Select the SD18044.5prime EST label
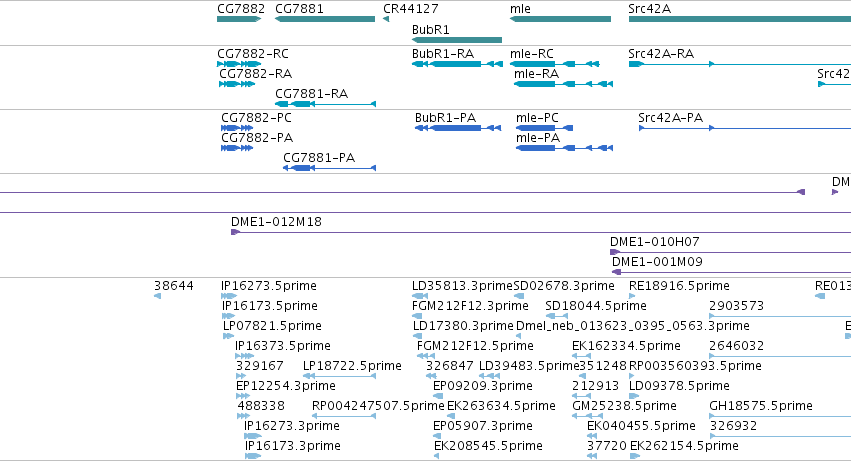 (x=596, y=306)
